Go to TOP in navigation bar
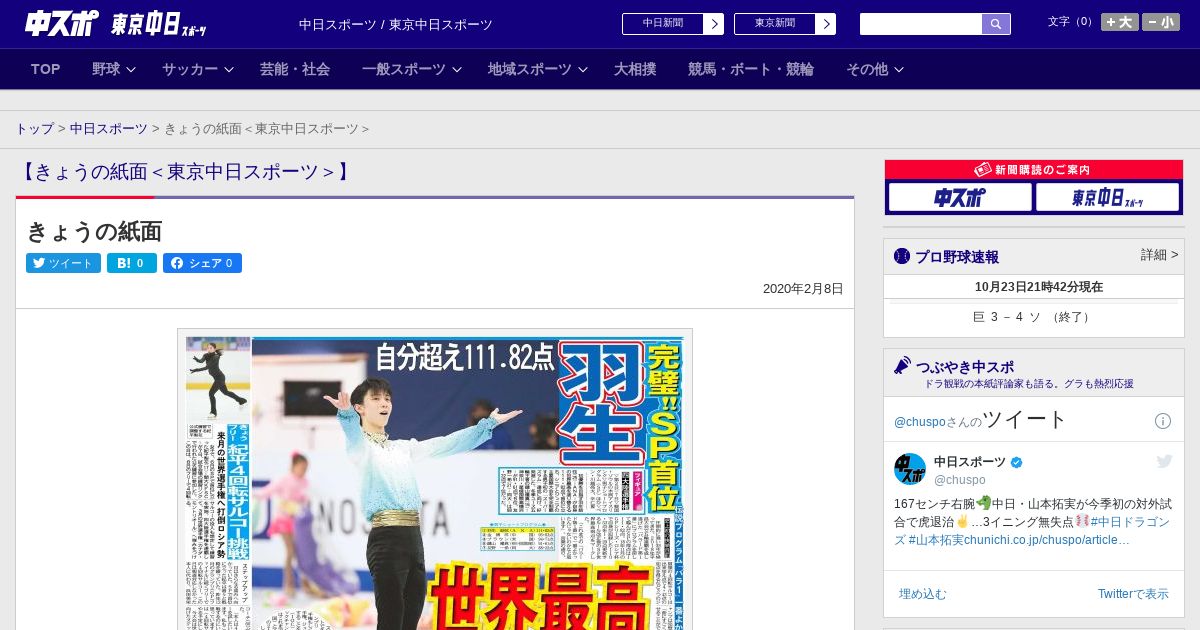 click(x=46, y=69)
